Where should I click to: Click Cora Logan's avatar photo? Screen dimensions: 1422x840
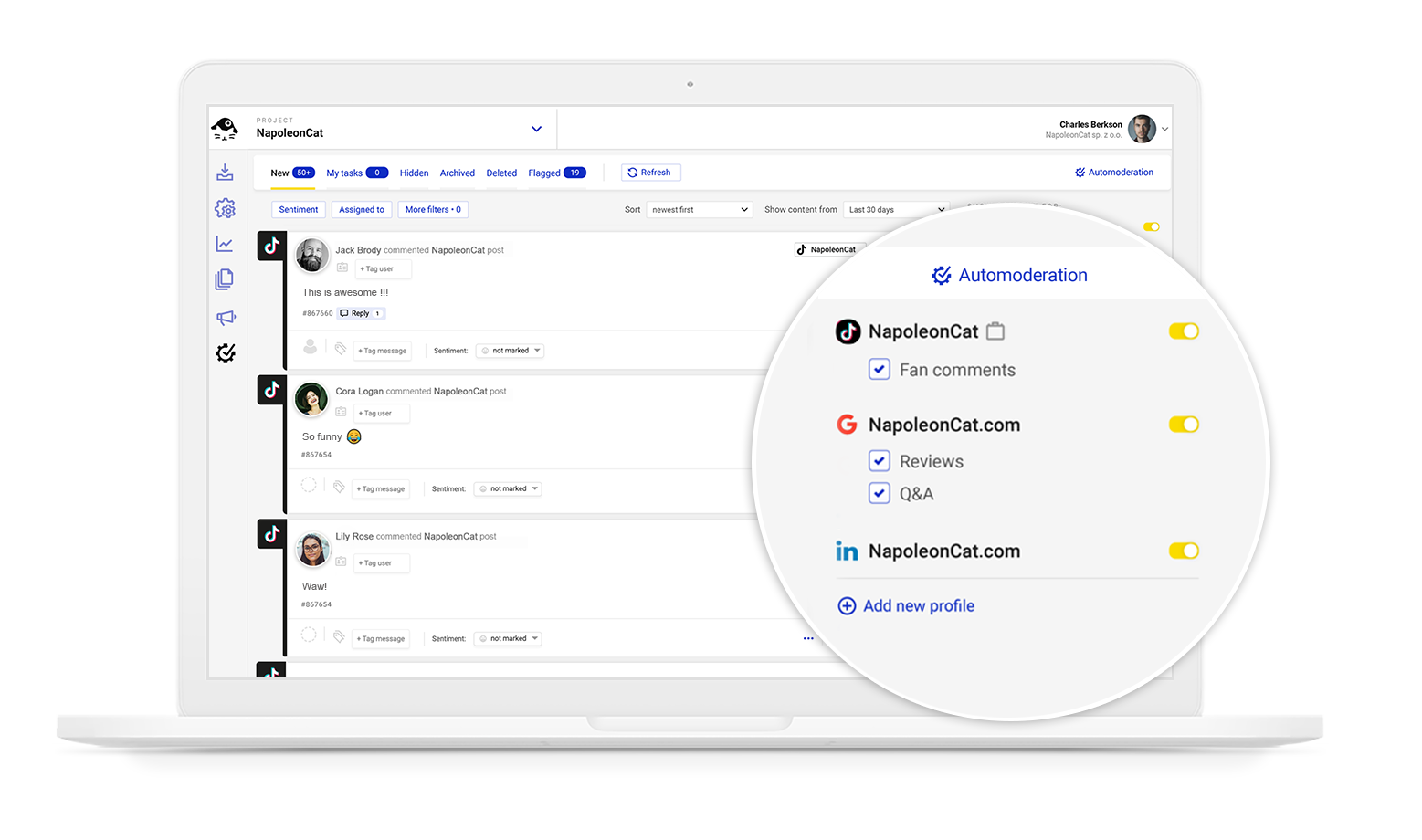click(x=311, y=399)
